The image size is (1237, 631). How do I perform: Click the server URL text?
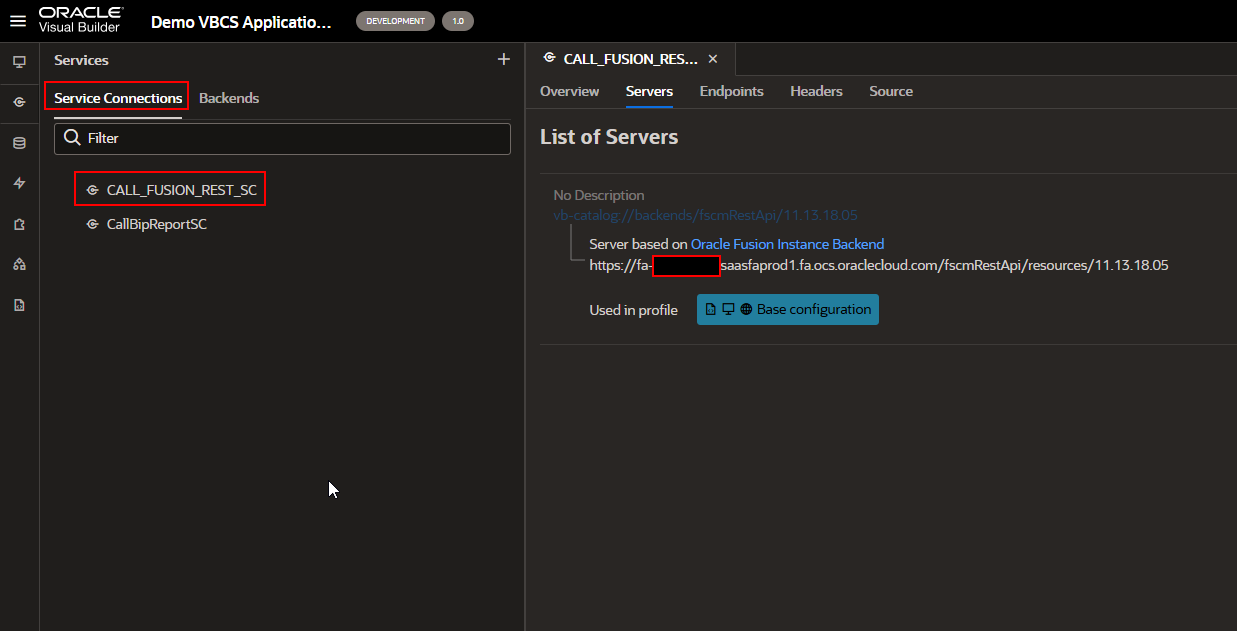click(x=879, y=266)
